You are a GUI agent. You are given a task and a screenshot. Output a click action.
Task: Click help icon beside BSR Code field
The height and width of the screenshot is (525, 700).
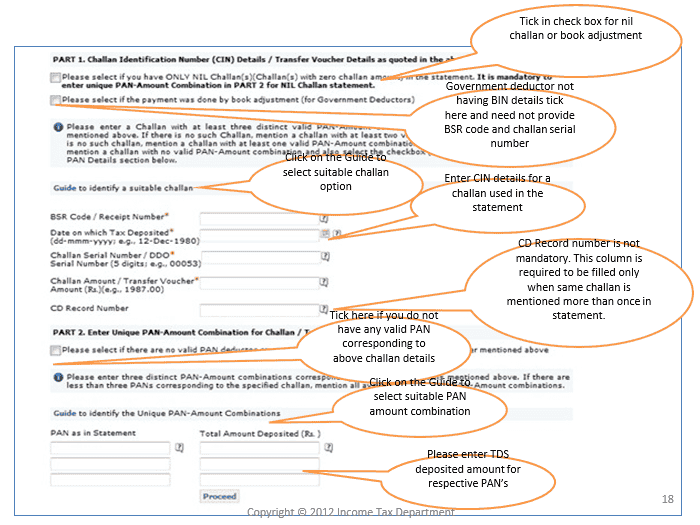tap(324, 219)
